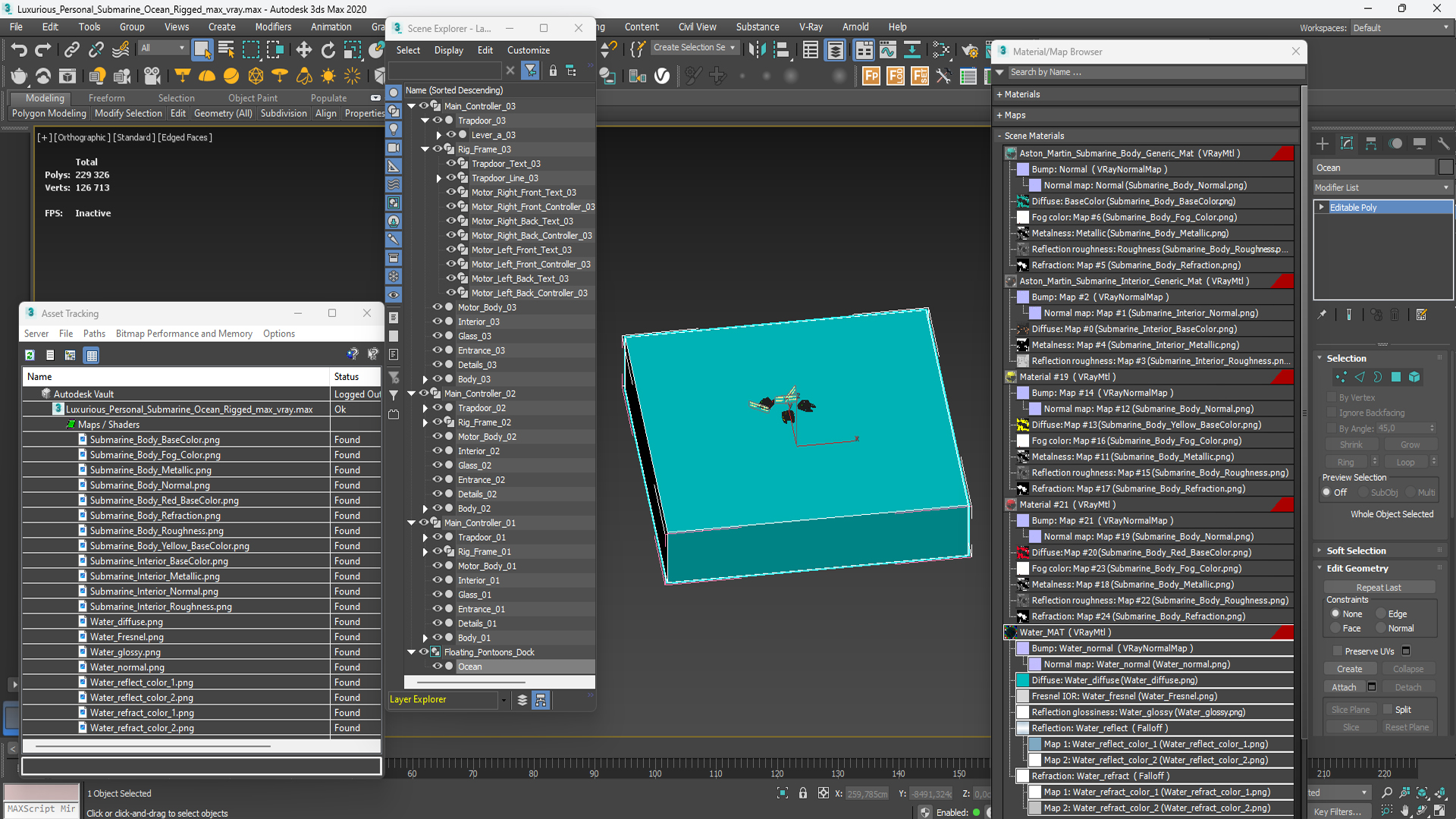Click the Attach button
1456x819 pixels.
click(x=1344, y=687)
